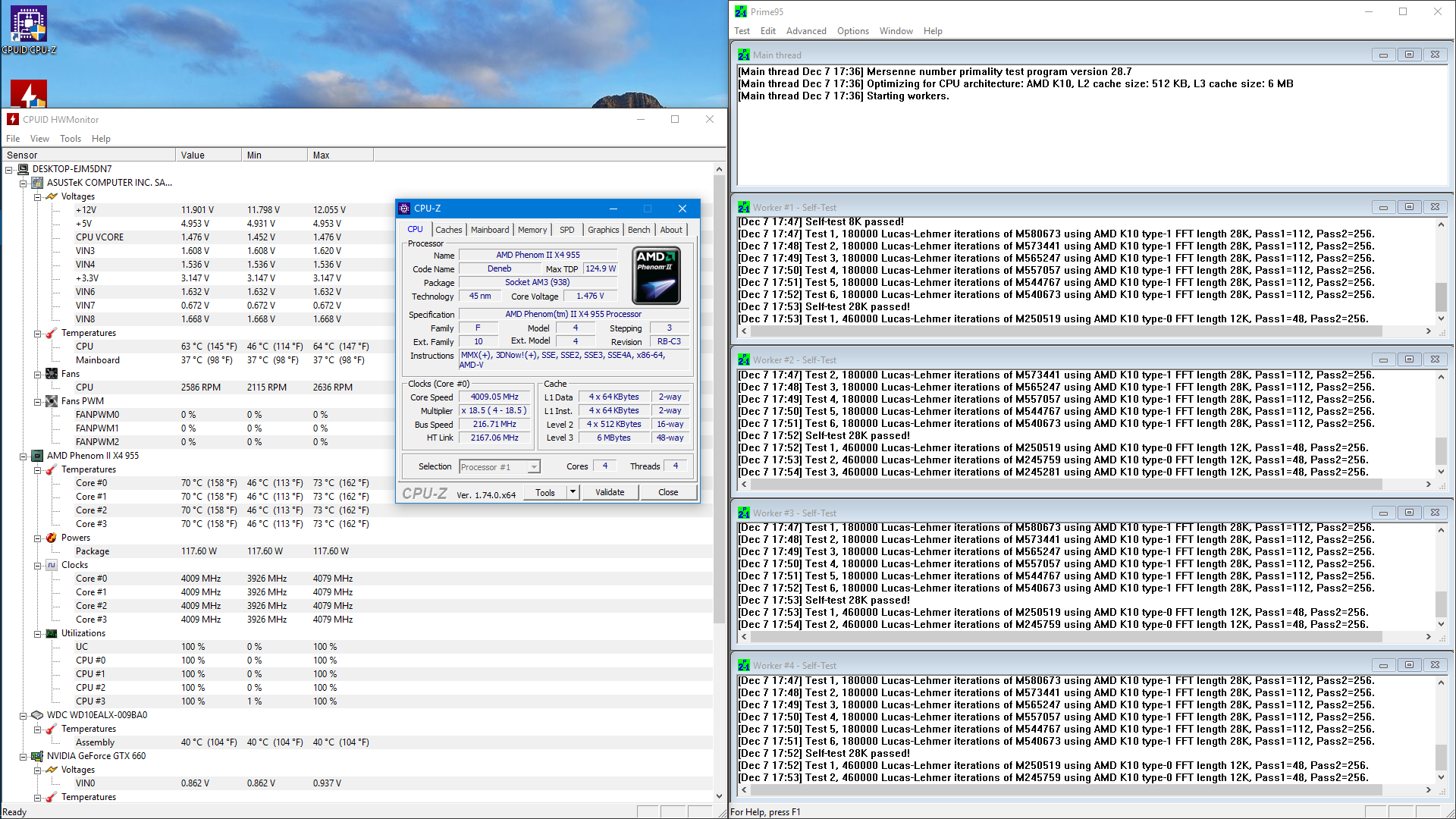Switch to the Mainboard tab in CPU-Z
The image size is (1456, 819).
pos(490,230)
